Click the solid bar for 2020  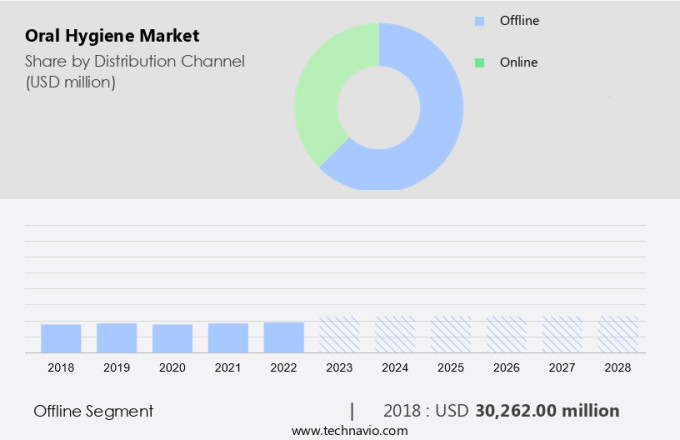(172, 338)
